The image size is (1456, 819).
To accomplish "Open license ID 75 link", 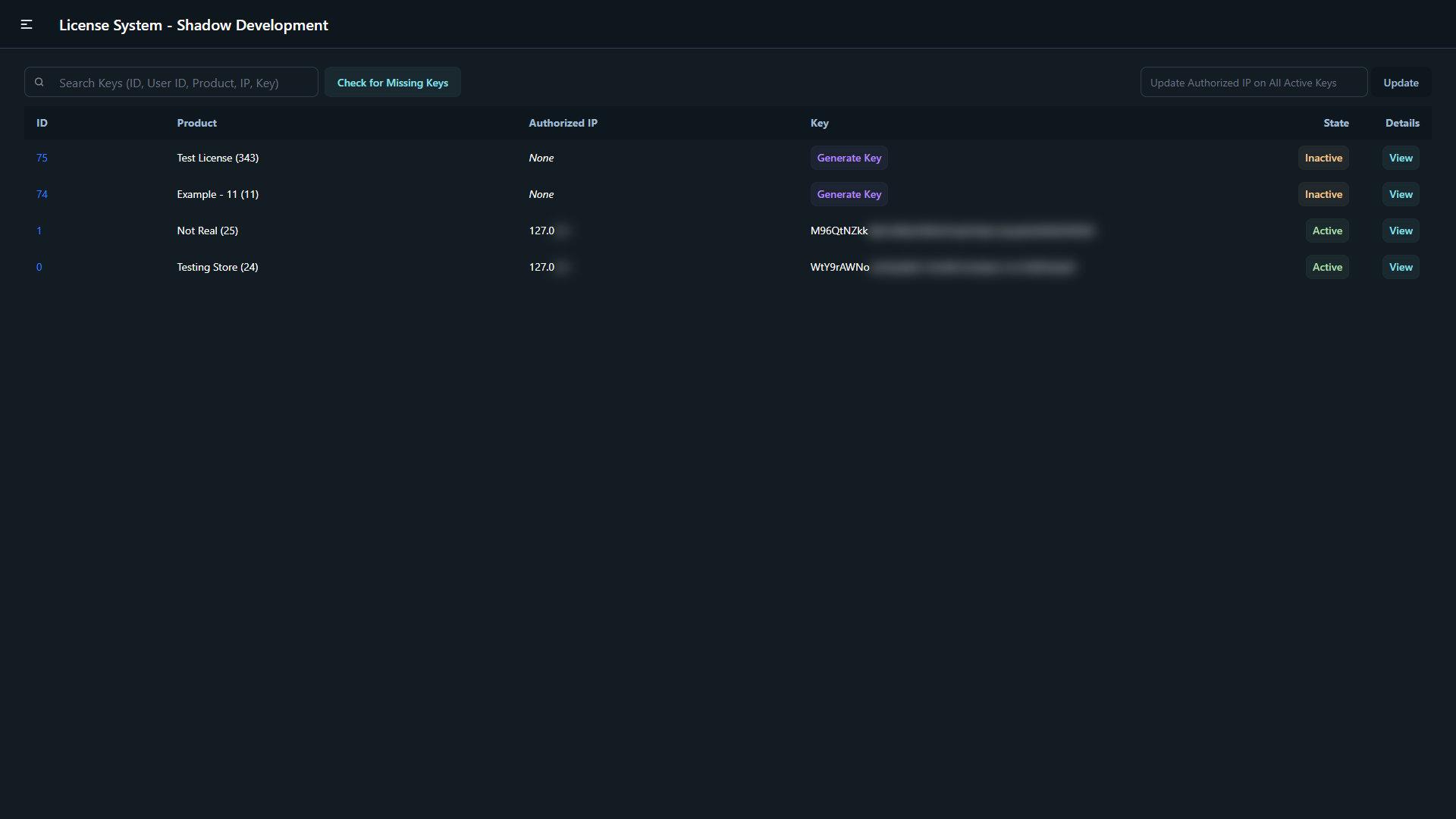I will 42,158.
